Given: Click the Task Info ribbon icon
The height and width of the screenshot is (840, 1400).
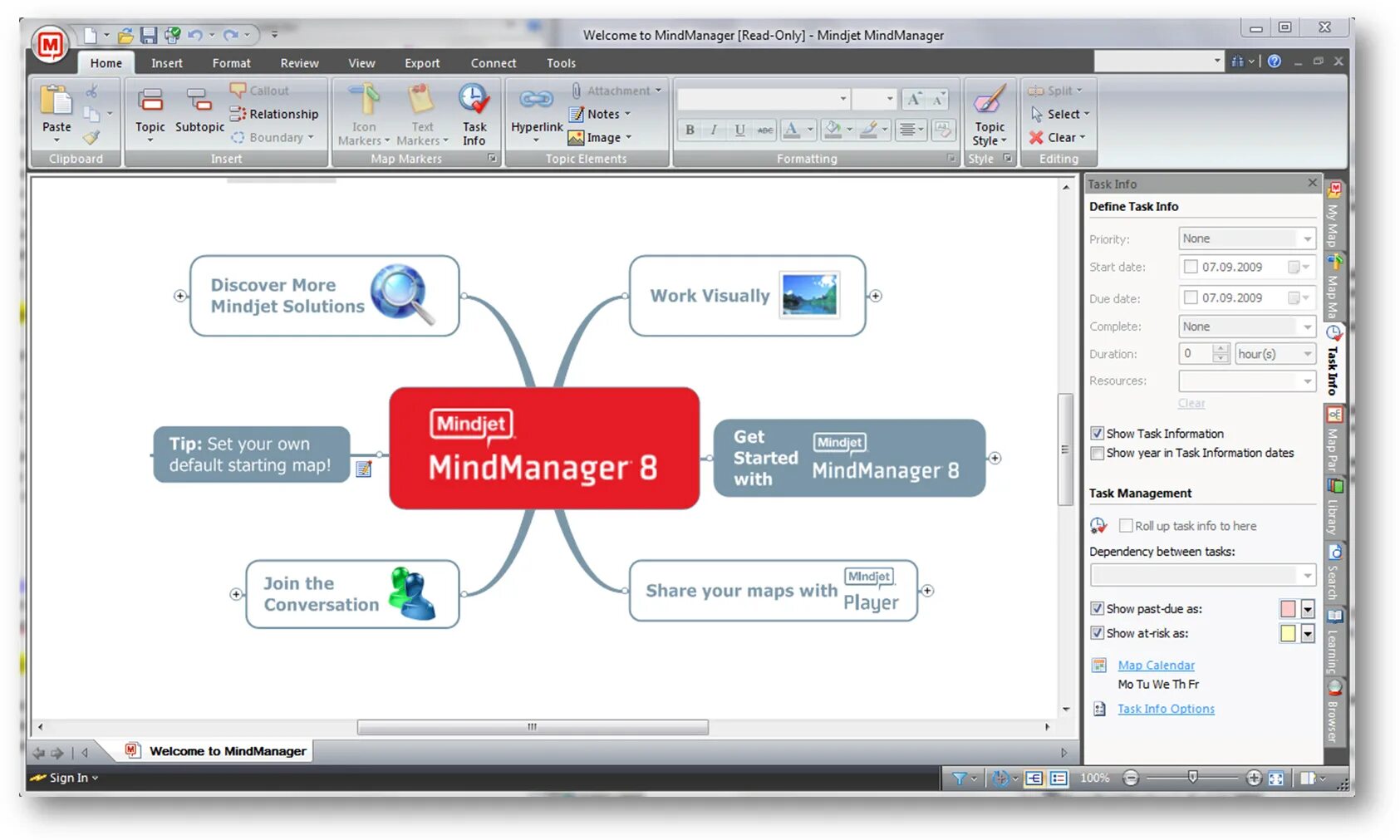Looking at the screenshot, I should point(474,115).
